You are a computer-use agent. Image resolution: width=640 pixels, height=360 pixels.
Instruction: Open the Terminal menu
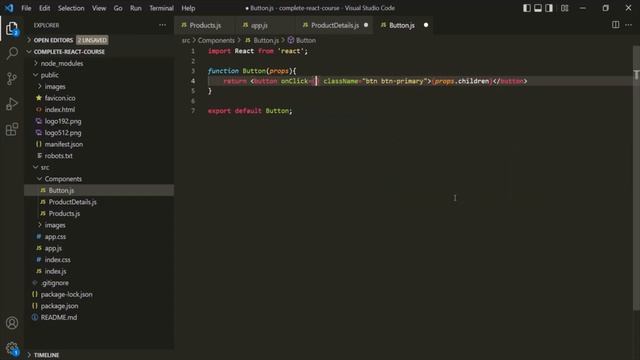(x=161, y=8)
